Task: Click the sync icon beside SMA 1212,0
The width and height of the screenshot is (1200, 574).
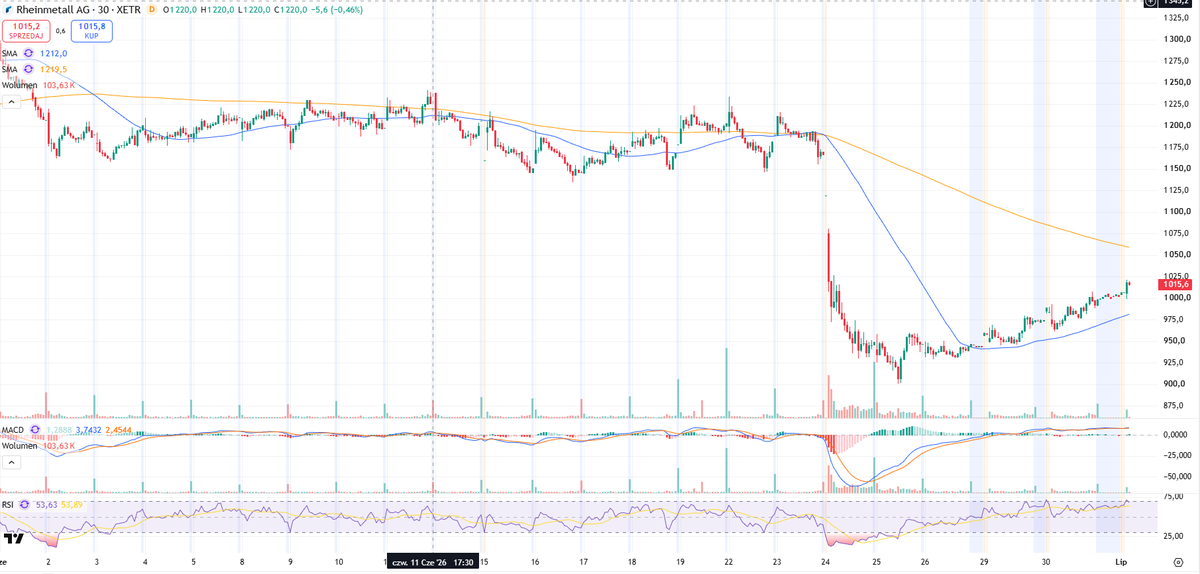Action: [x=29, y=53]
